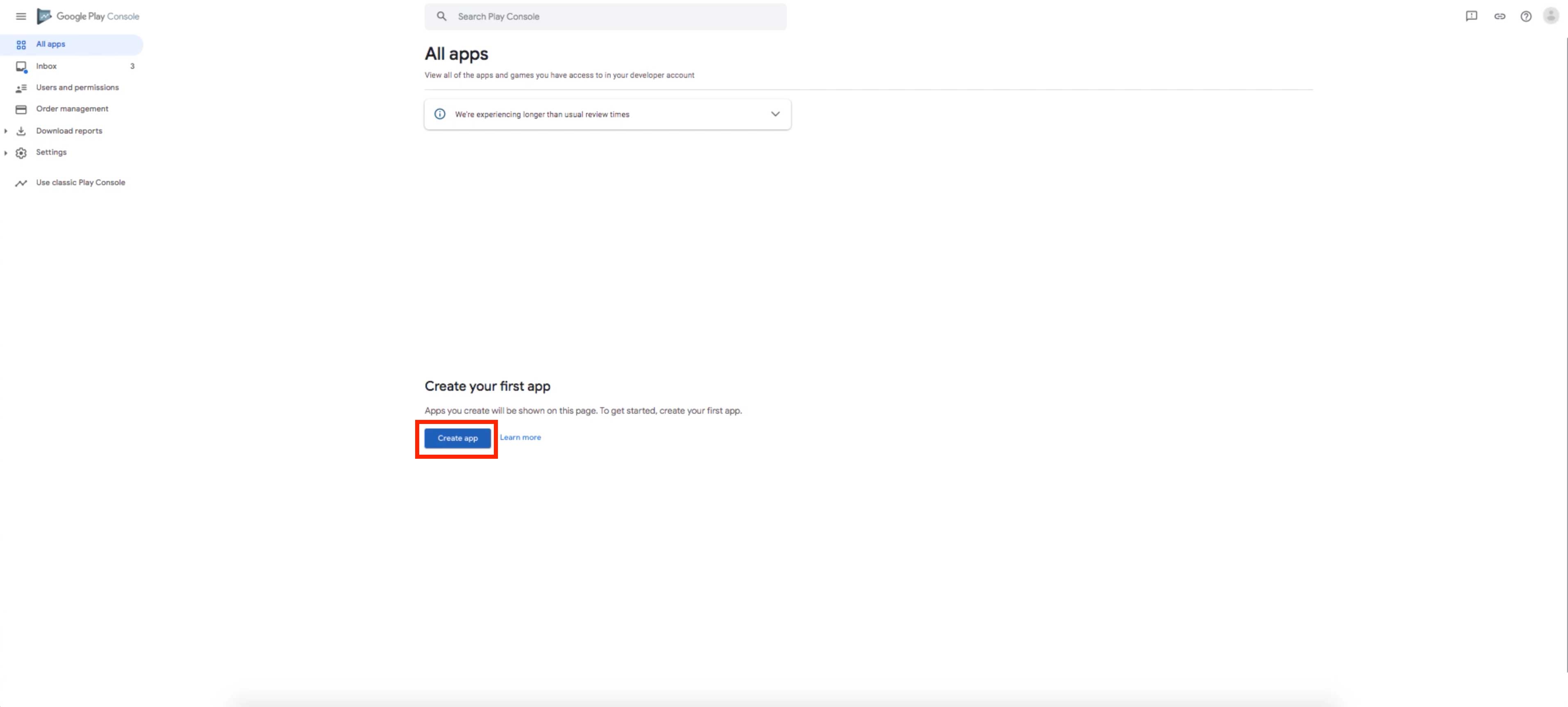Click the Settings gear icon in sidebar

point(21,153)
